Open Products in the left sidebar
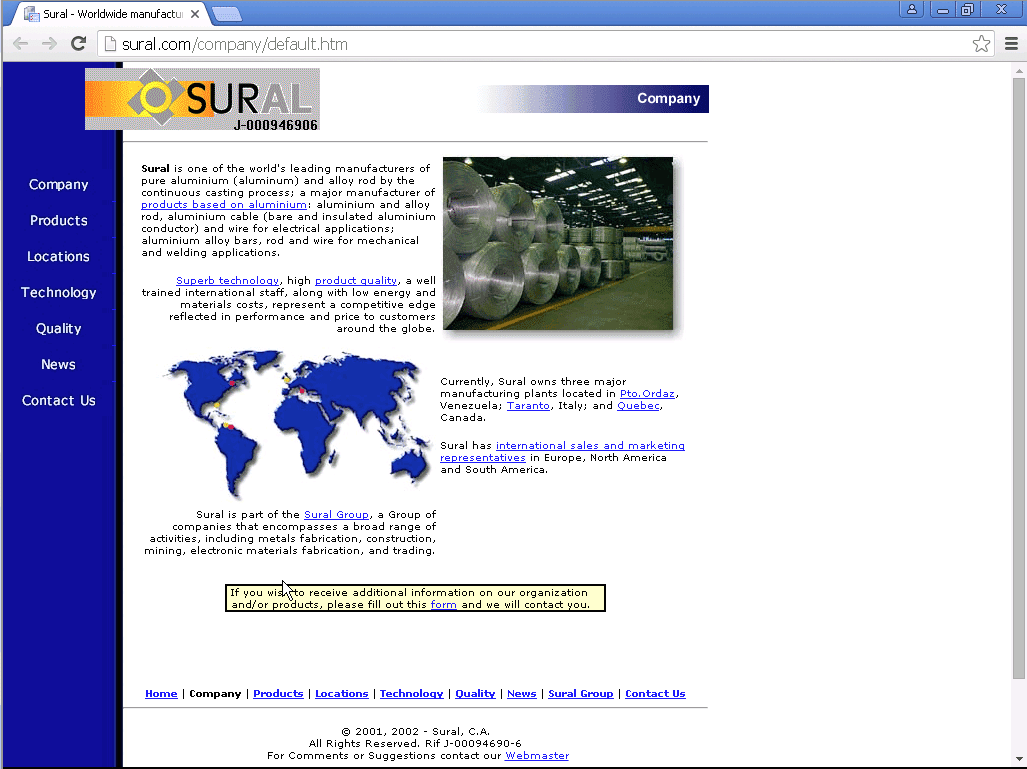 click(x=58, y=221)
